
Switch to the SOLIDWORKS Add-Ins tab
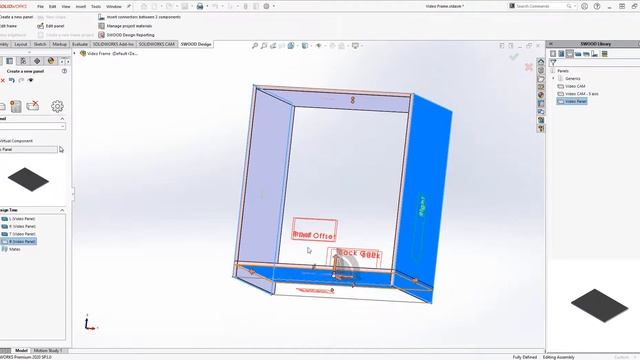tap(113, 44)
